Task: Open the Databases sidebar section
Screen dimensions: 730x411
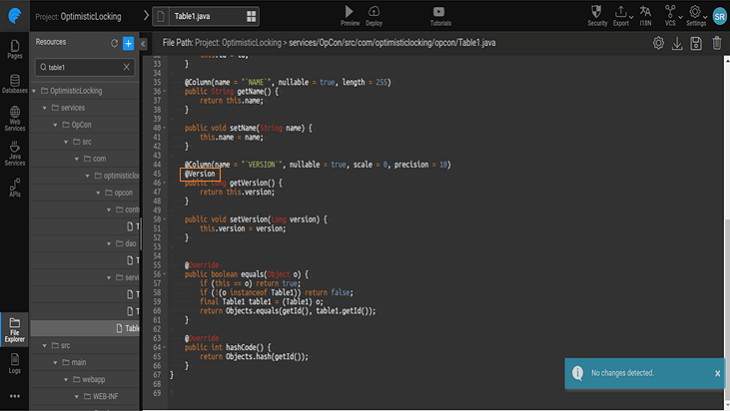Action: (x=14, y=83)
